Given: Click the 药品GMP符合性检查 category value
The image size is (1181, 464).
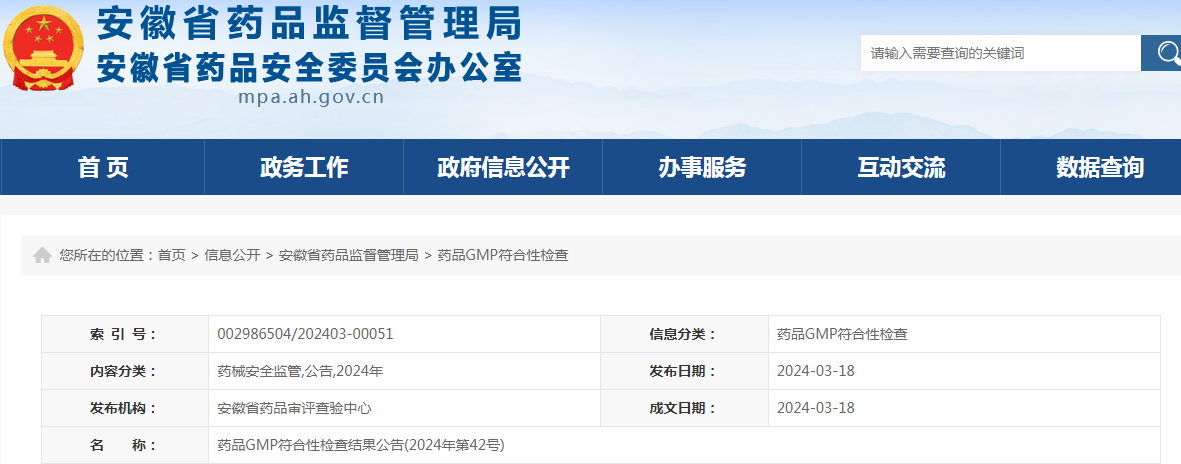Looking at the screenshot, I should [842, 334].
